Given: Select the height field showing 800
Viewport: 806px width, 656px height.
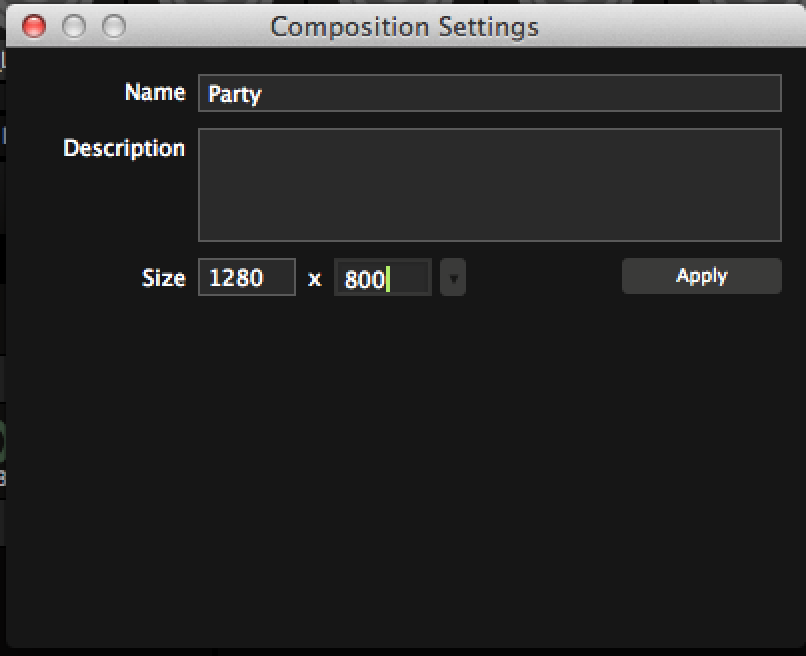Looking at the screenshot, I should coord(382,278).
